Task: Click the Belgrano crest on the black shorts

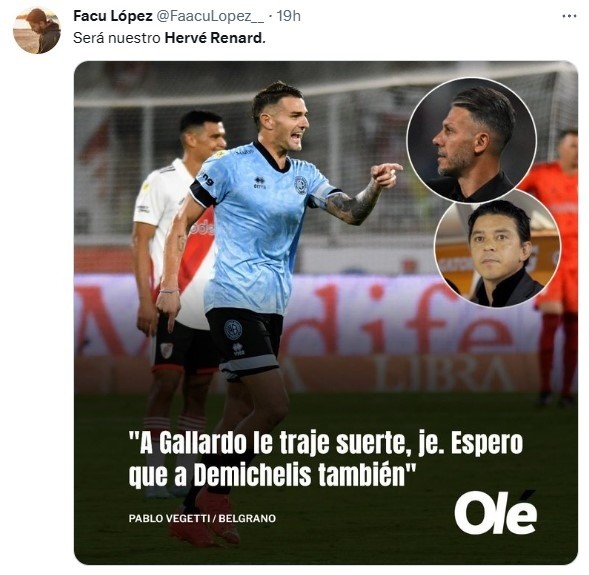Action: (233, 330)
